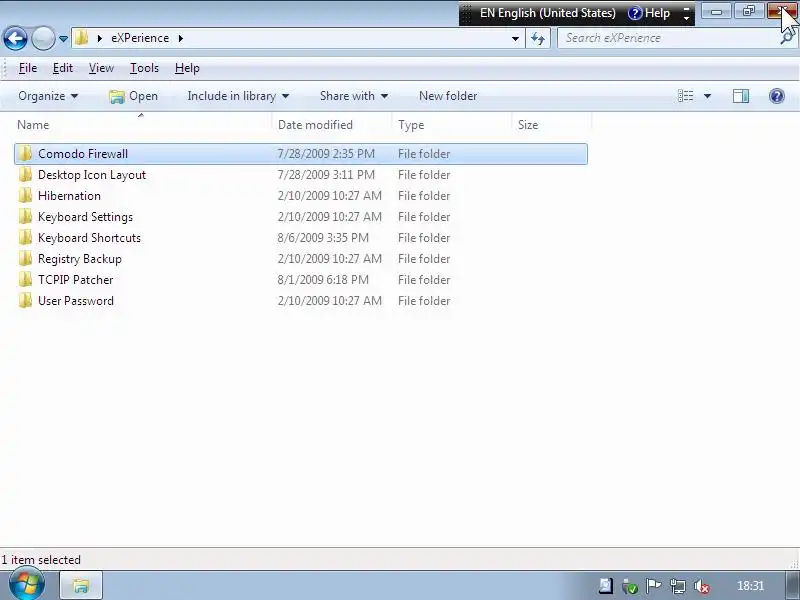Select the Desktop Icon Layout folder icon

(25, 174)
